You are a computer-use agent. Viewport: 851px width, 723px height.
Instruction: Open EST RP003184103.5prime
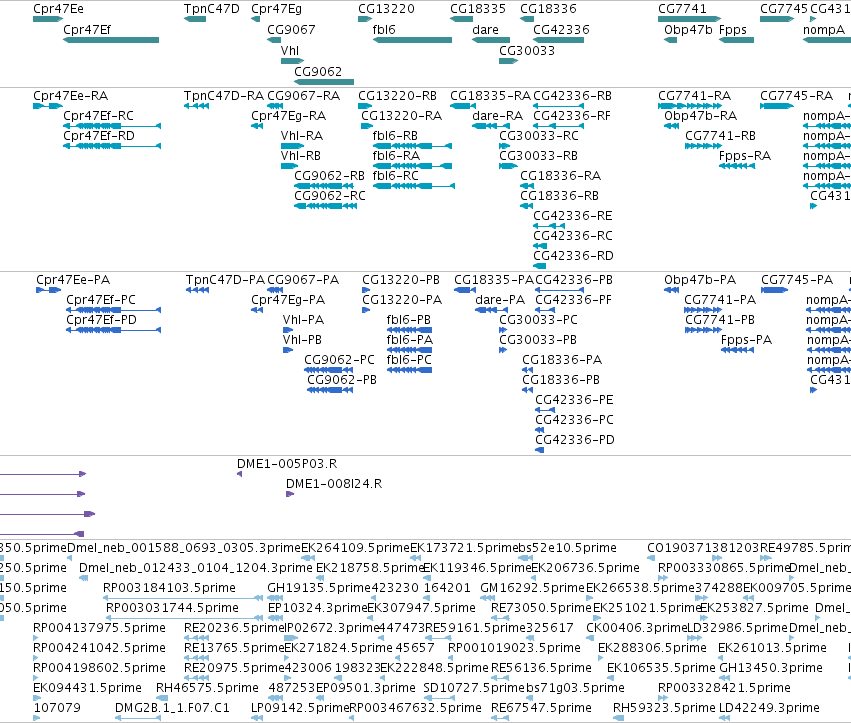[x=169, y=588]
